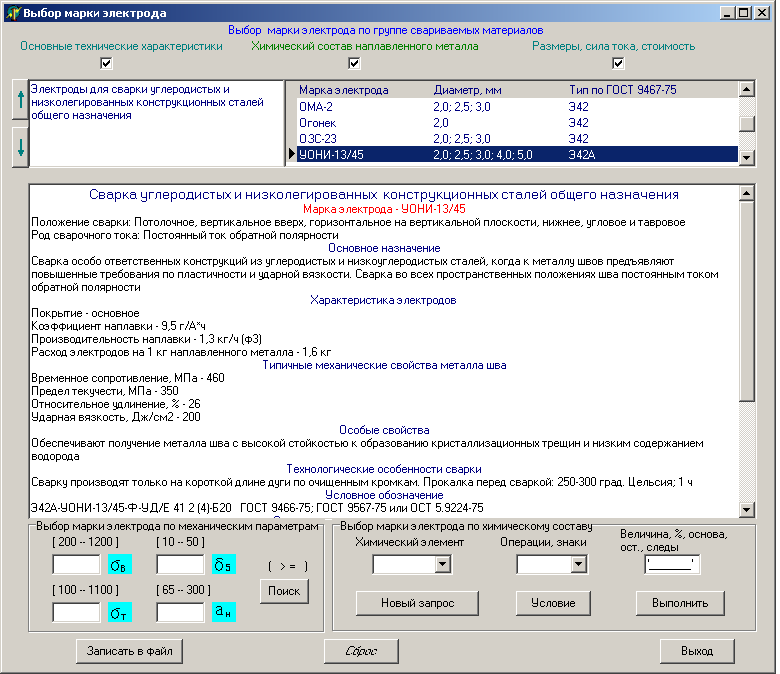
Task: Click the Предел текучести, МПа - 350 line
Action: pyautogui.click(x=105, y=391)
